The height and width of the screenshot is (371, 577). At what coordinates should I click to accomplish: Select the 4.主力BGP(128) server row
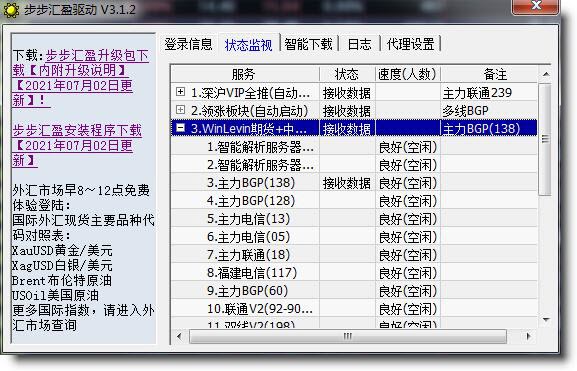click(354, 201)
